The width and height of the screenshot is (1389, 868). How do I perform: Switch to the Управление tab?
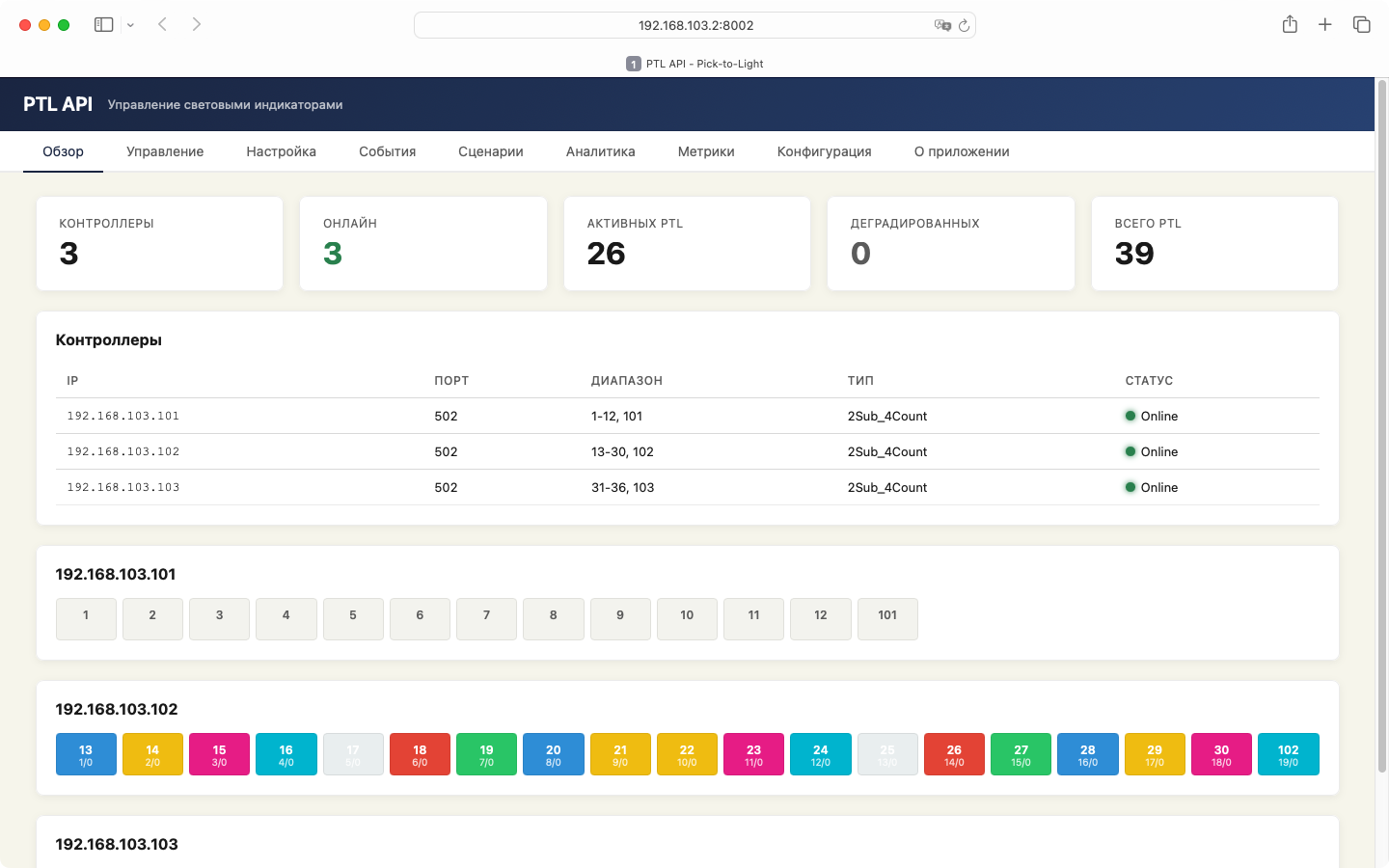pos(165,151)
